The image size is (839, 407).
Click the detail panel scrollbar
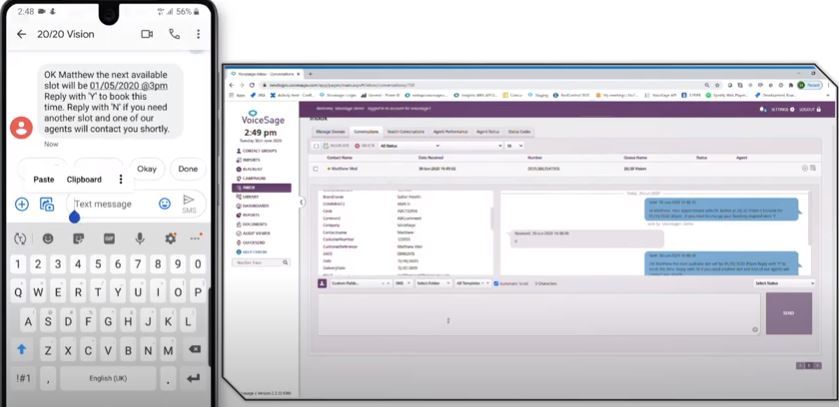tap(491, 218)
